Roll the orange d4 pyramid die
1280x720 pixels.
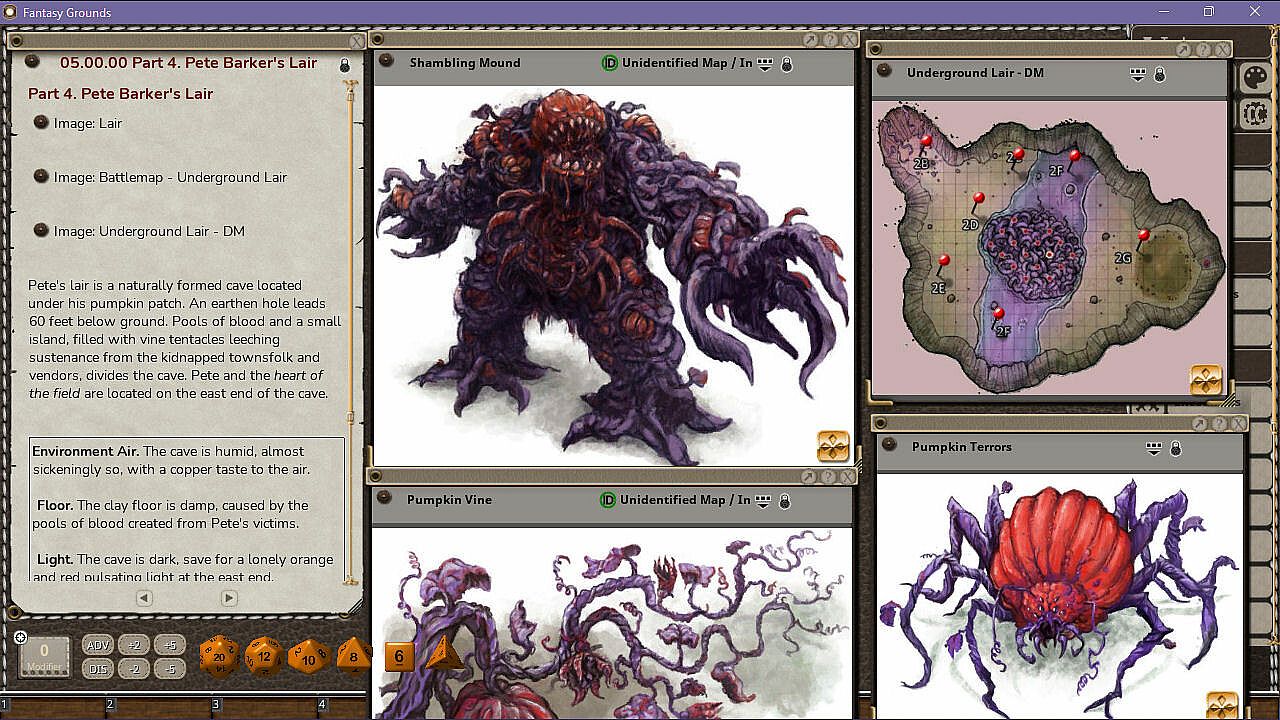443,655
